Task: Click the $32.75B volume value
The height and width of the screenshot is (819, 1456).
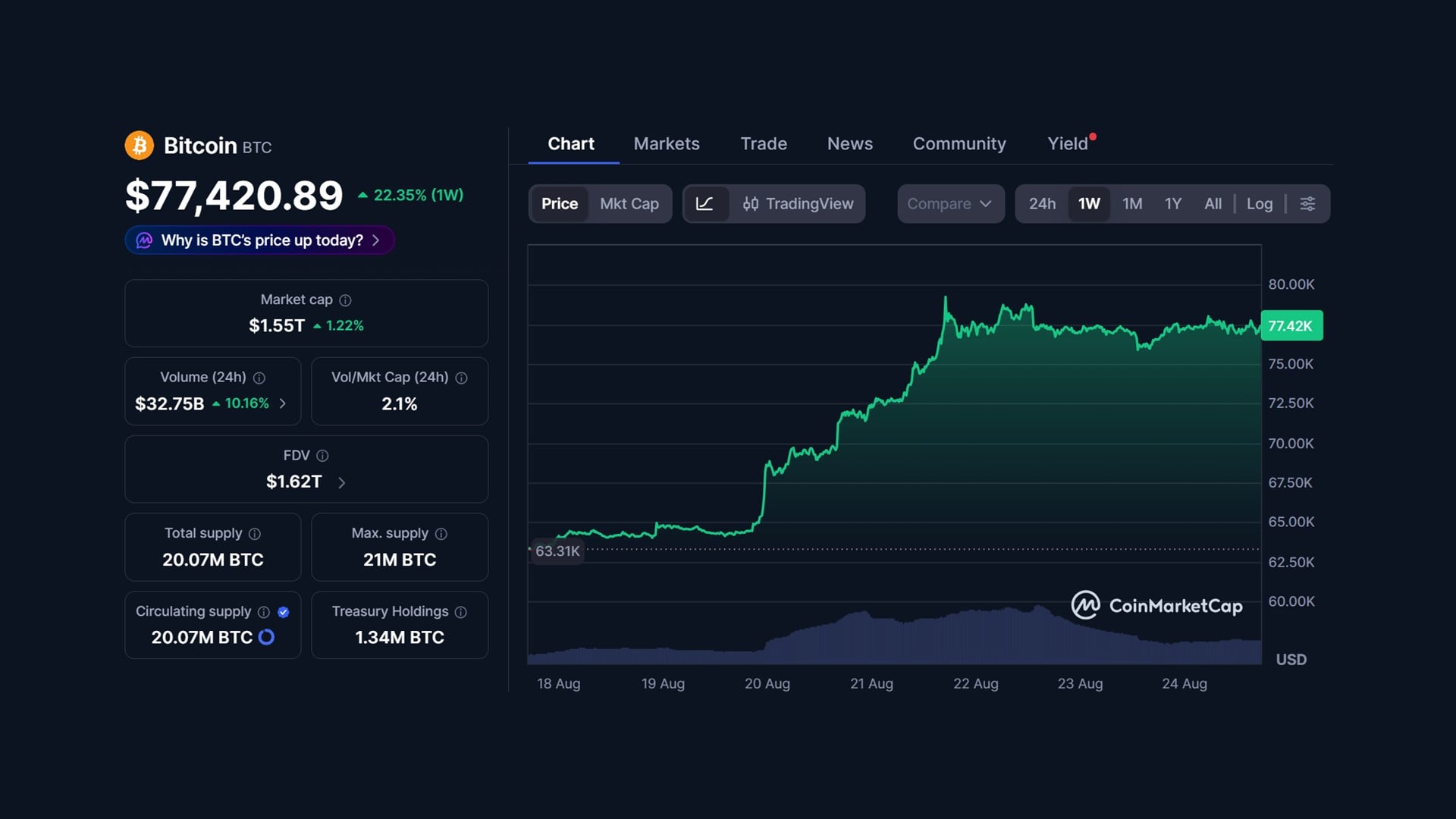Action: point(169,403)
